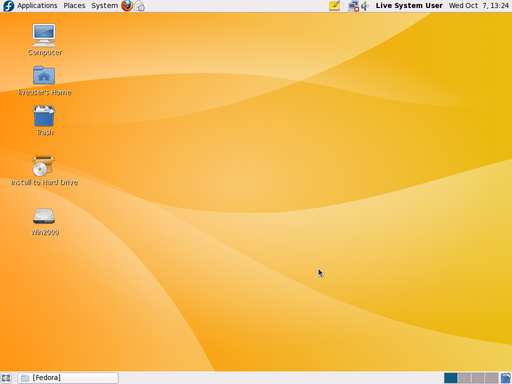Open the System menu
The height and width of the screenshot is (384, 512).
(105, 6)
